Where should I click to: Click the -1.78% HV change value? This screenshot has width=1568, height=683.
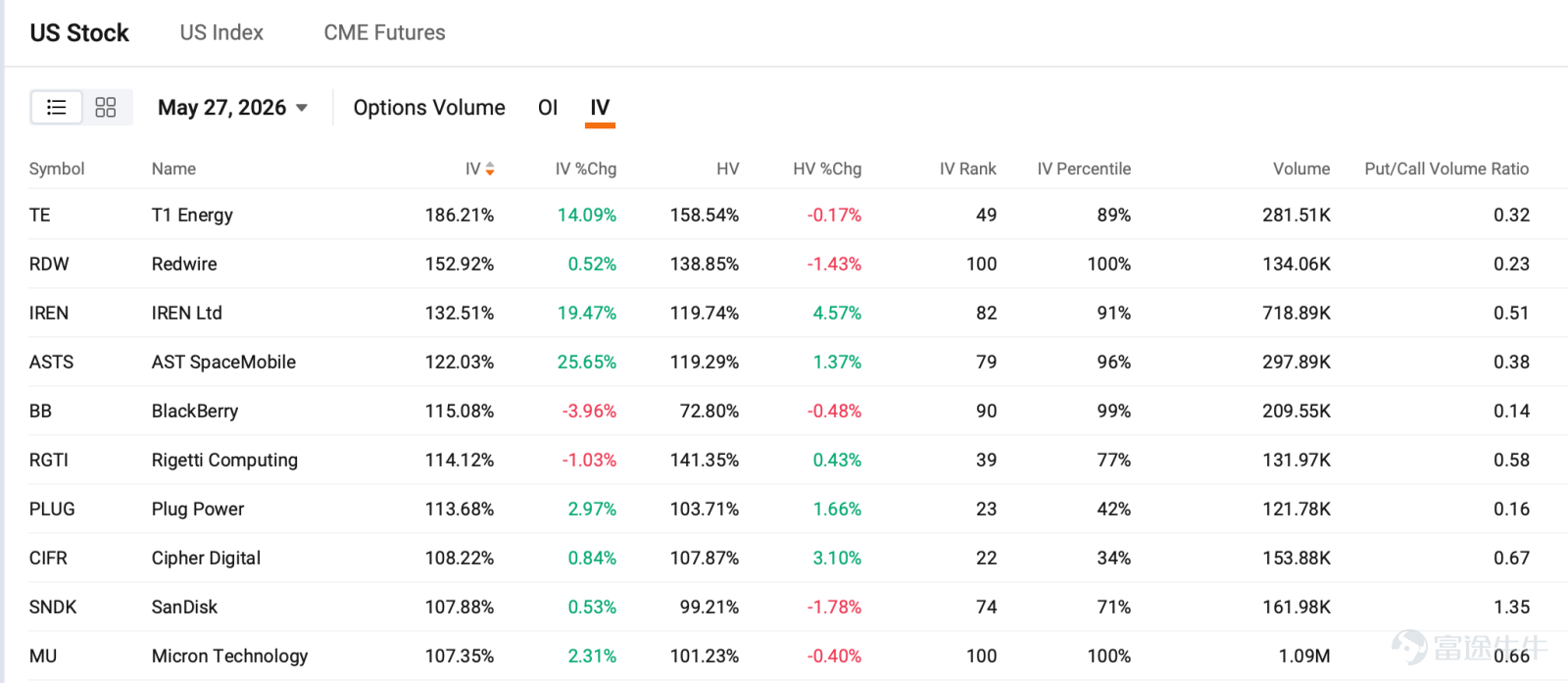tap(834, 607)
